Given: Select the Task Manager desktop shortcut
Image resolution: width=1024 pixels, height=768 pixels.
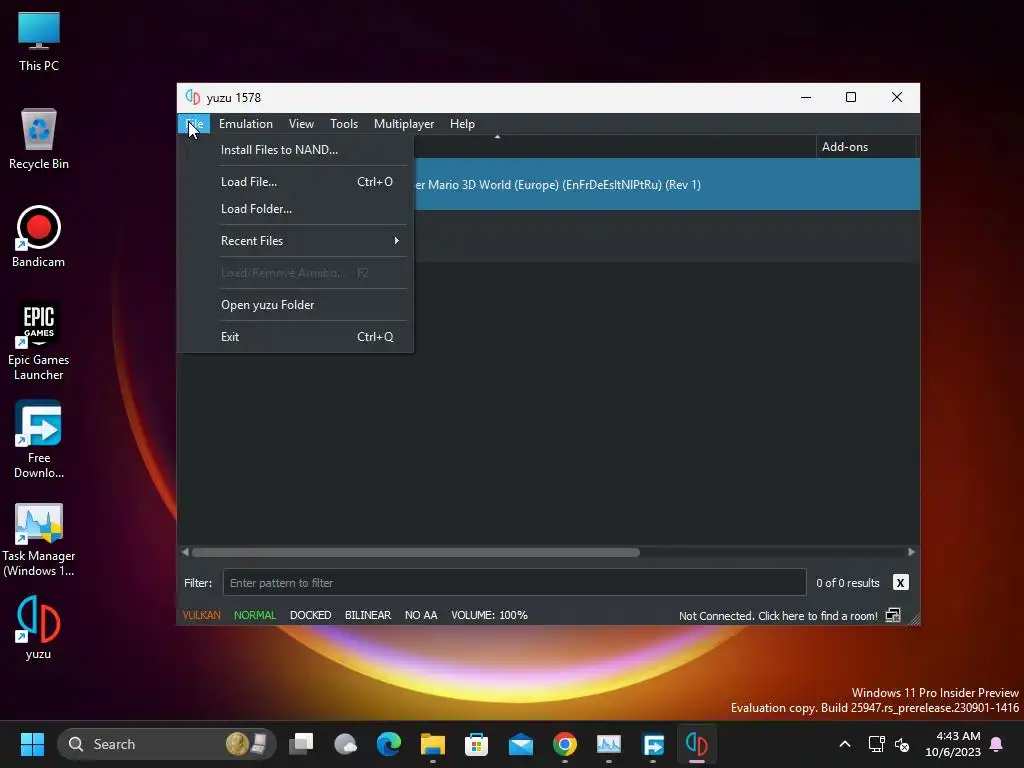Looking at the screenshot, I should pos(39,539).
